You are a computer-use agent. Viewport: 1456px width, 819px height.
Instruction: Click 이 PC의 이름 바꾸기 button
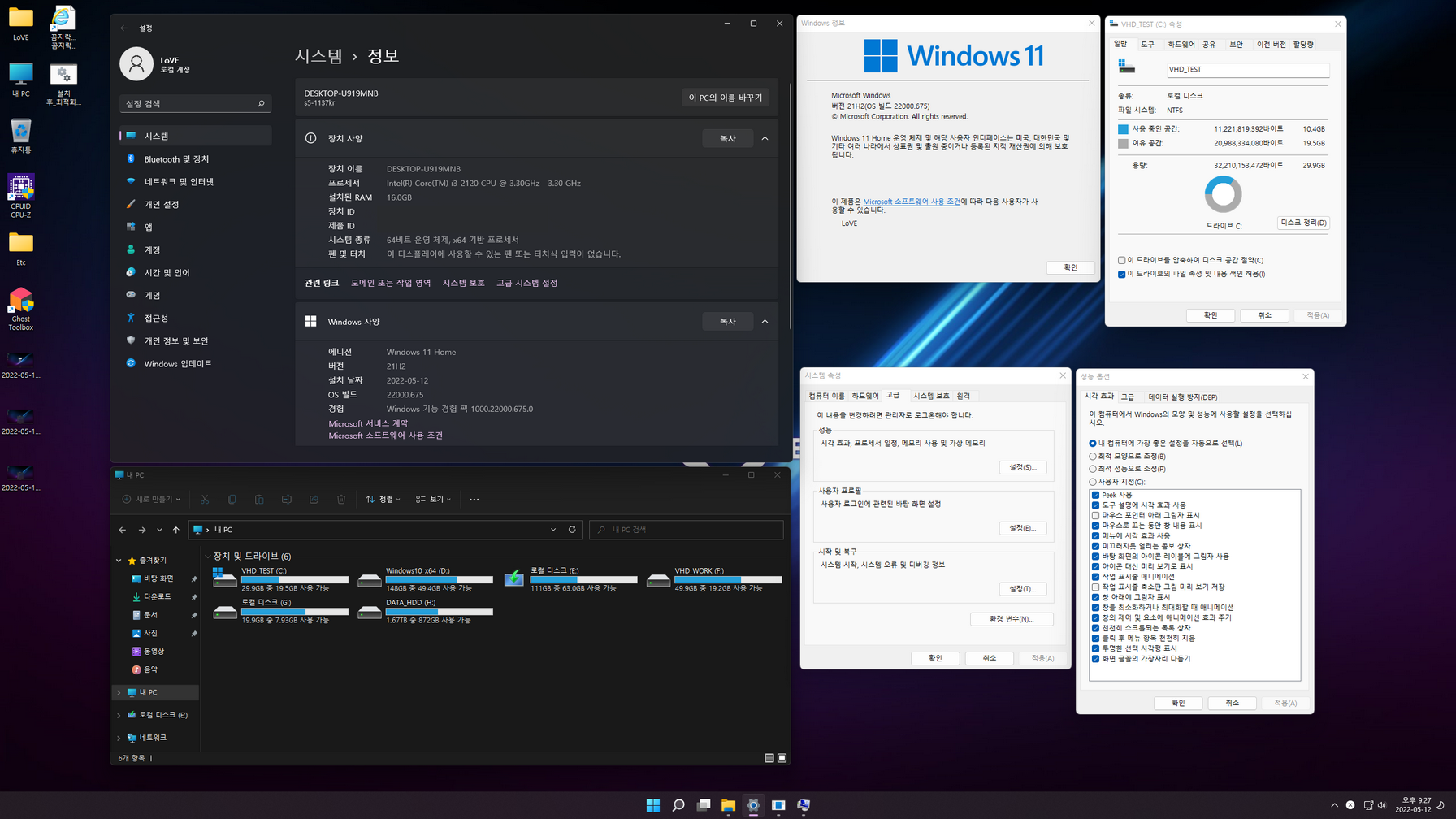pyautogui.click(x=726, y=97)
